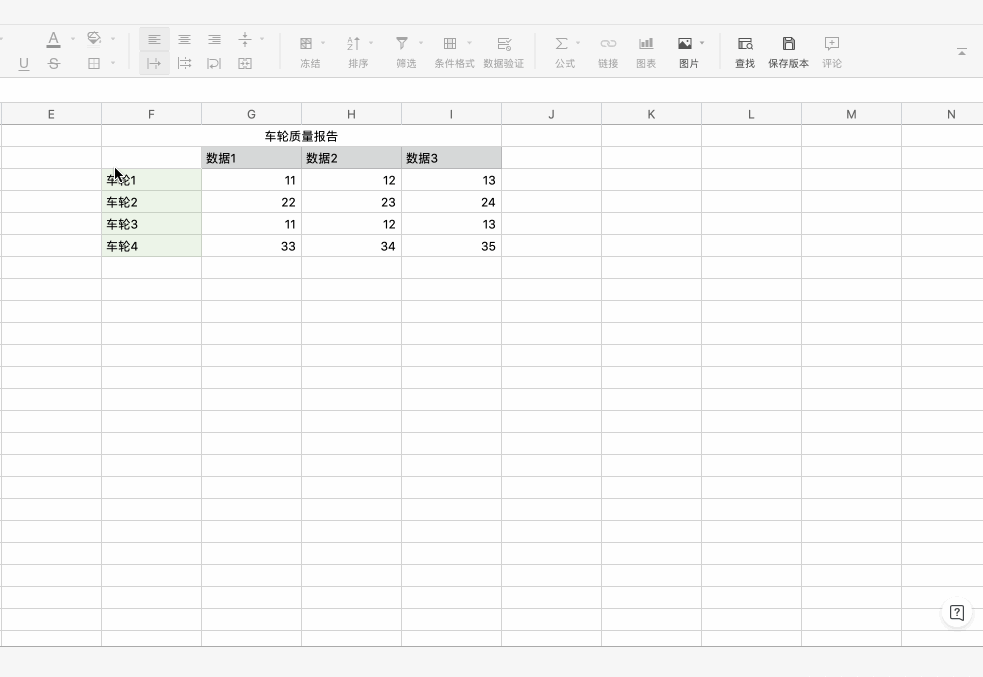Click the 筛选 filter funnel icon
Screen dimensions: 983x677
402,43
